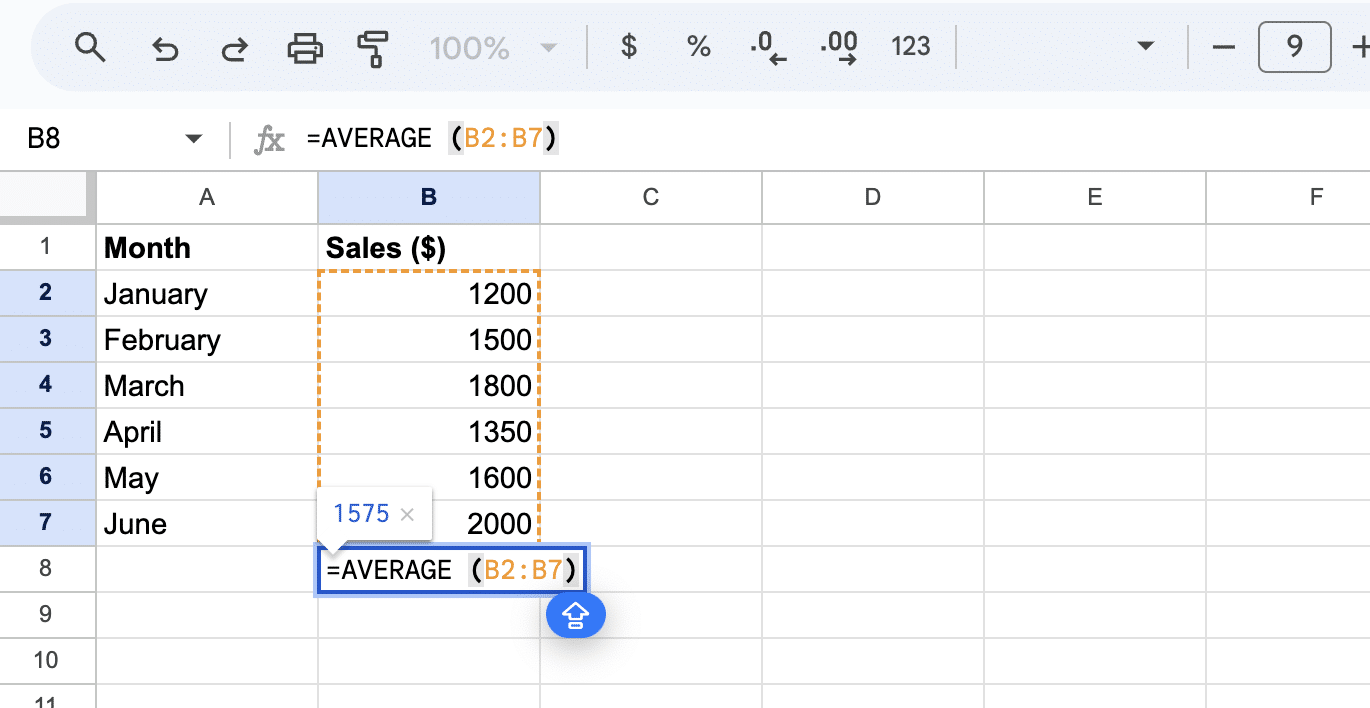Apply currency format with dollar icon
The height and width of the screenshot is (708, 1370).
click(x=628, y=47)
